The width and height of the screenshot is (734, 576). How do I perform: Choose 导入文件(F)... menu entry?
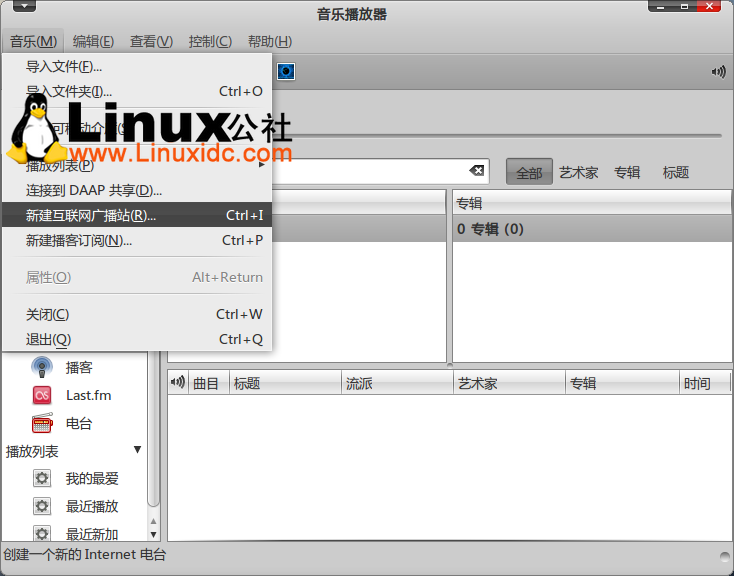pos(137,66)
